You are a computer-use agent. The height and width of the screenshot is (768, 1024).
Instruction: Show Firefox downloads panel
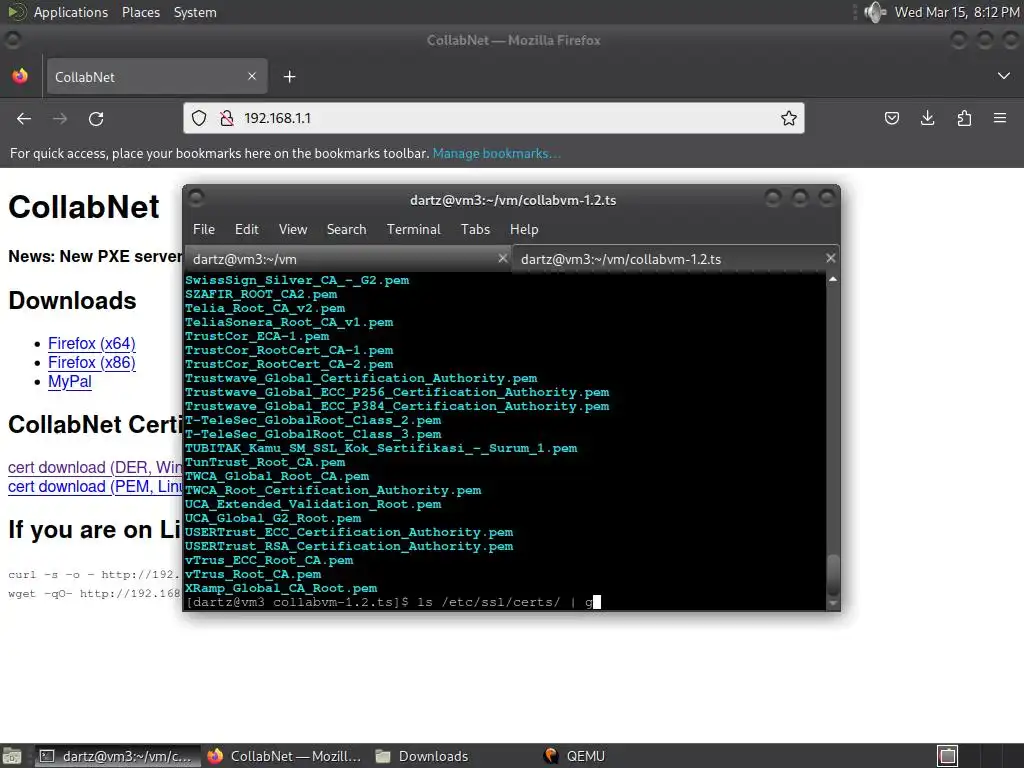click(x=927, y=118)
